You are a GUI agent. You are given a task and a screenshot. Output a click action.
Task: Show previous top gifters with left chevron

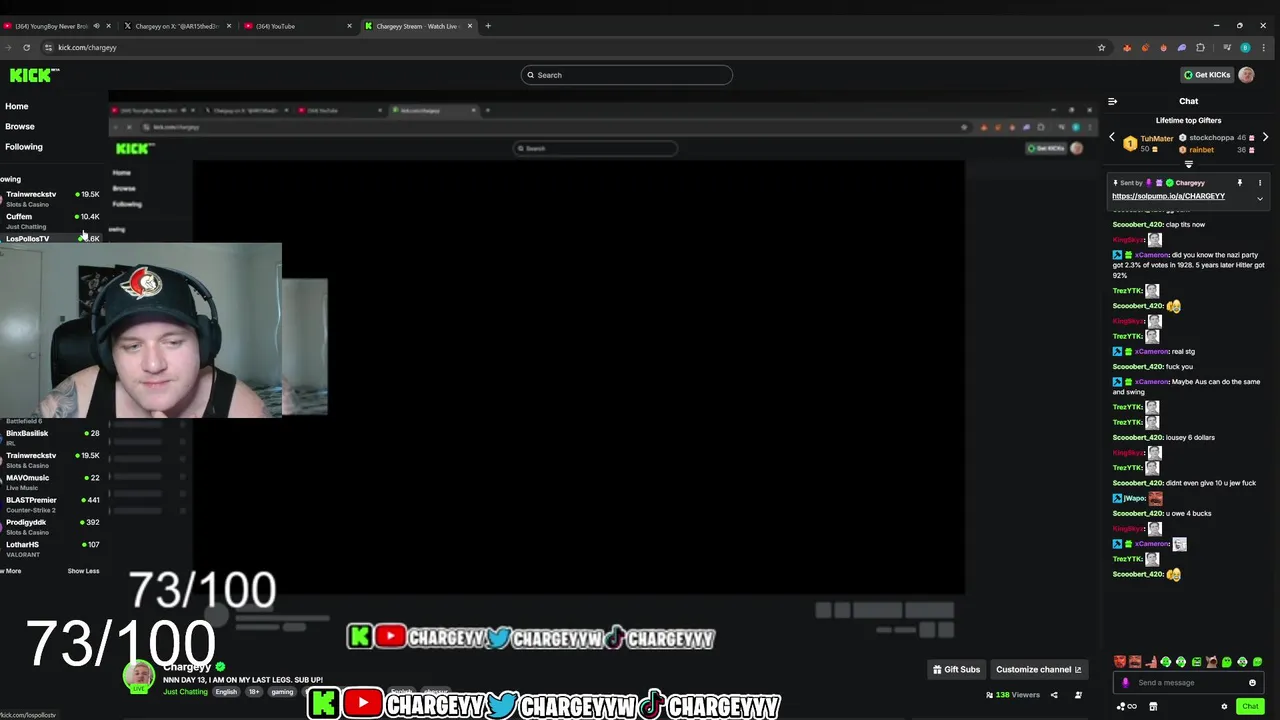pyautogui.click(x=1111, y=138)
